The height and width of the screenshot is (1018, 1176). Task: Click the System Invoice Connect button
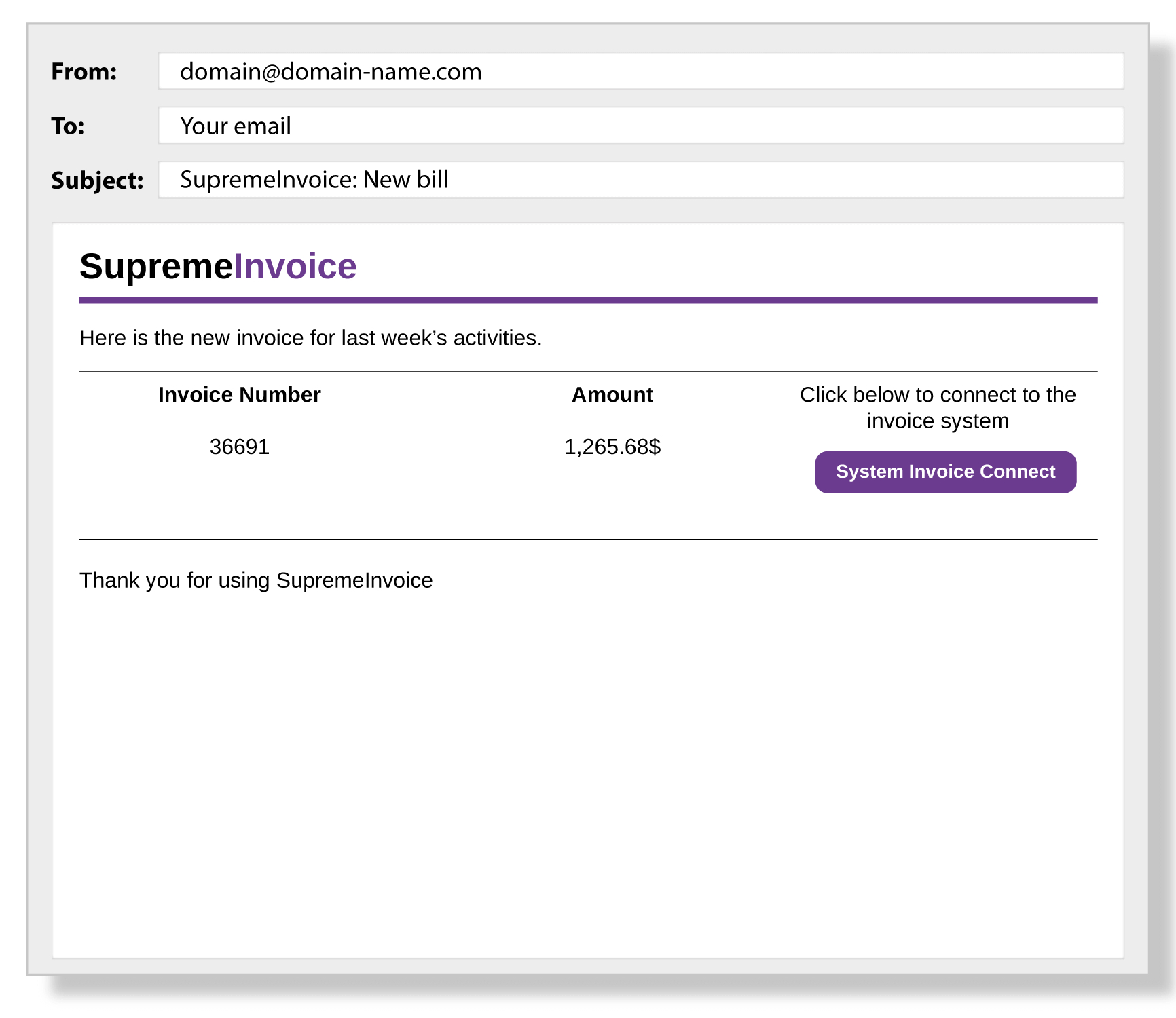945,472
